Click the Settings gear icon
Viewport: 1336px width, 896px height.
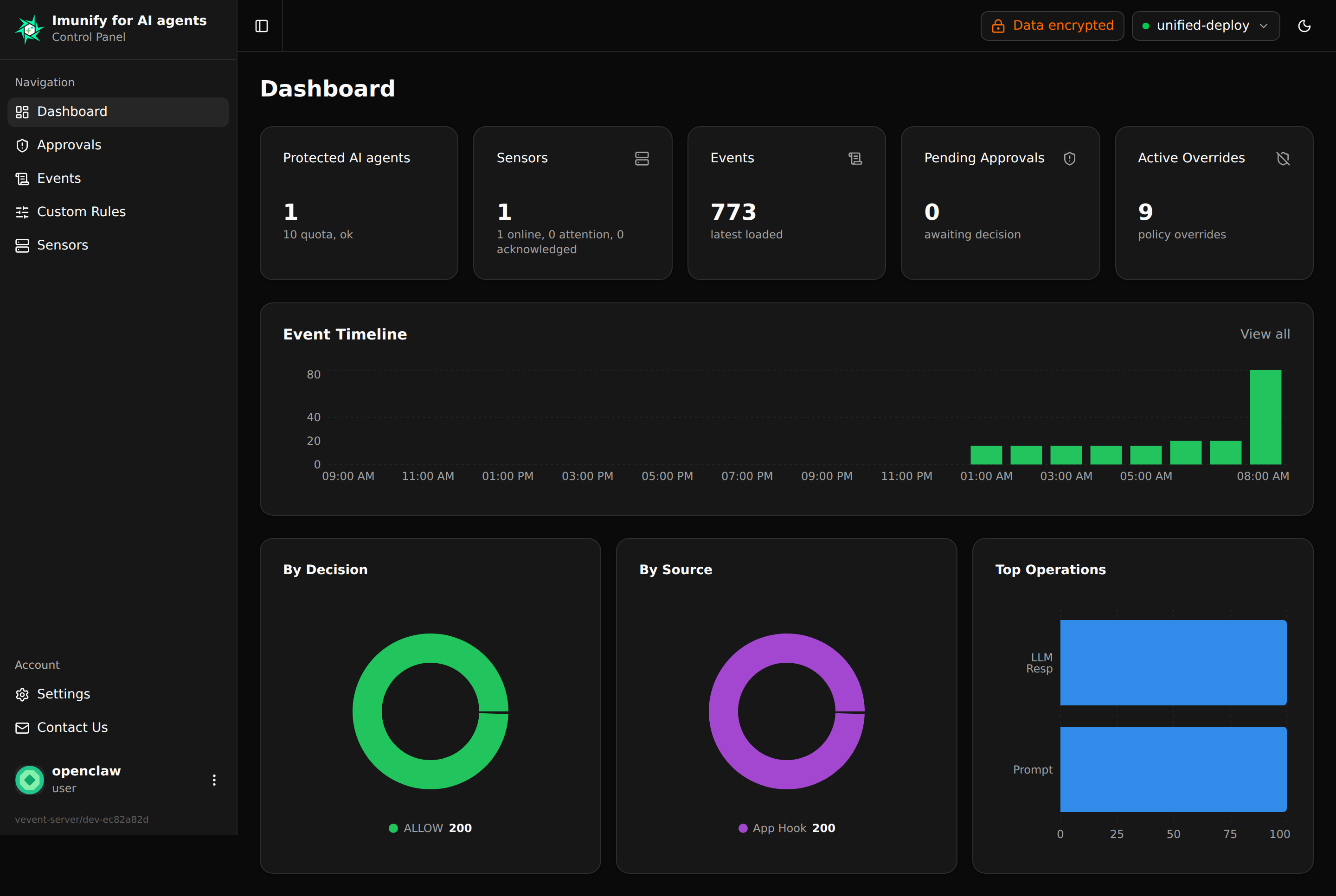tap(22, 694)
